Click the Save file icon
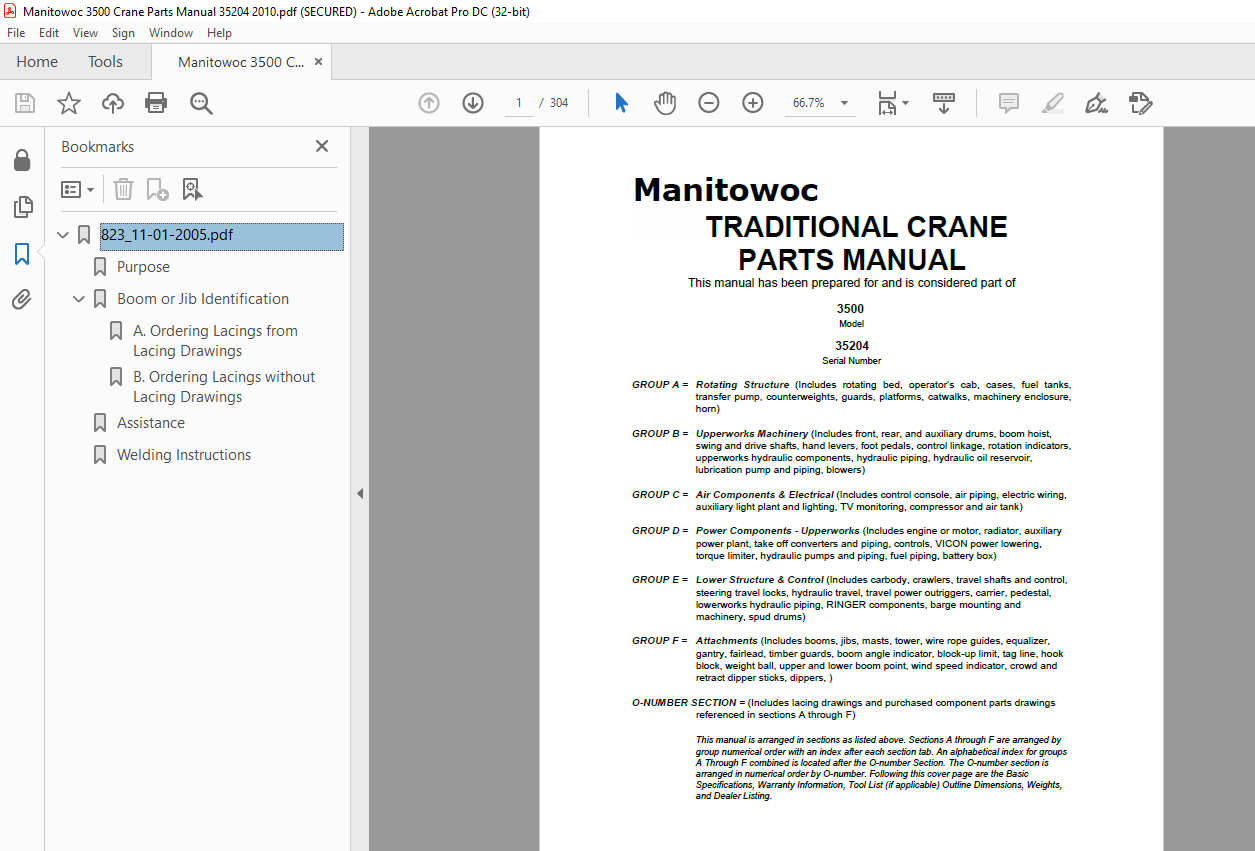 [25, 103]
